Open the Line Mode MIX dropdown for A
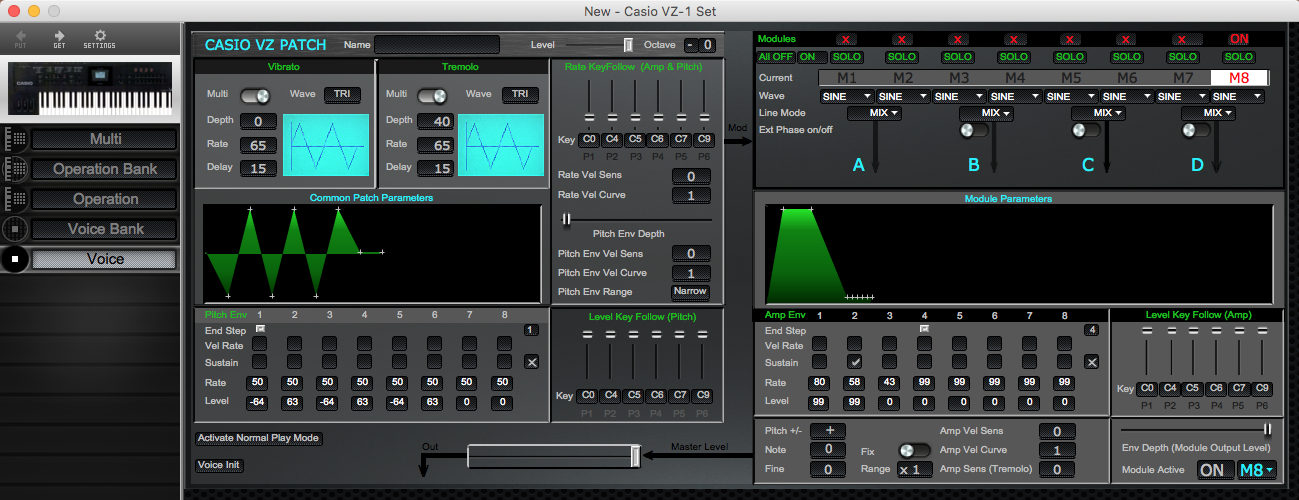 874,114
